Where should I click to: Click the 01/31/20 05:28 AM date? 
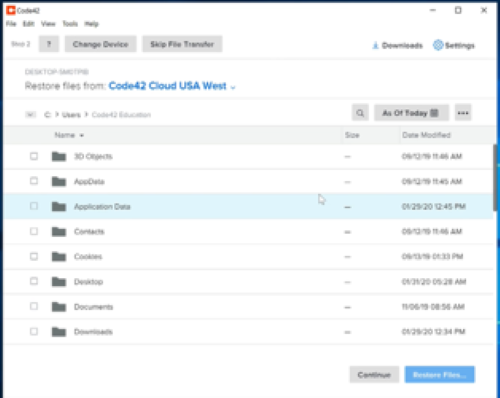pyautogui.click(x=434, y=282)
